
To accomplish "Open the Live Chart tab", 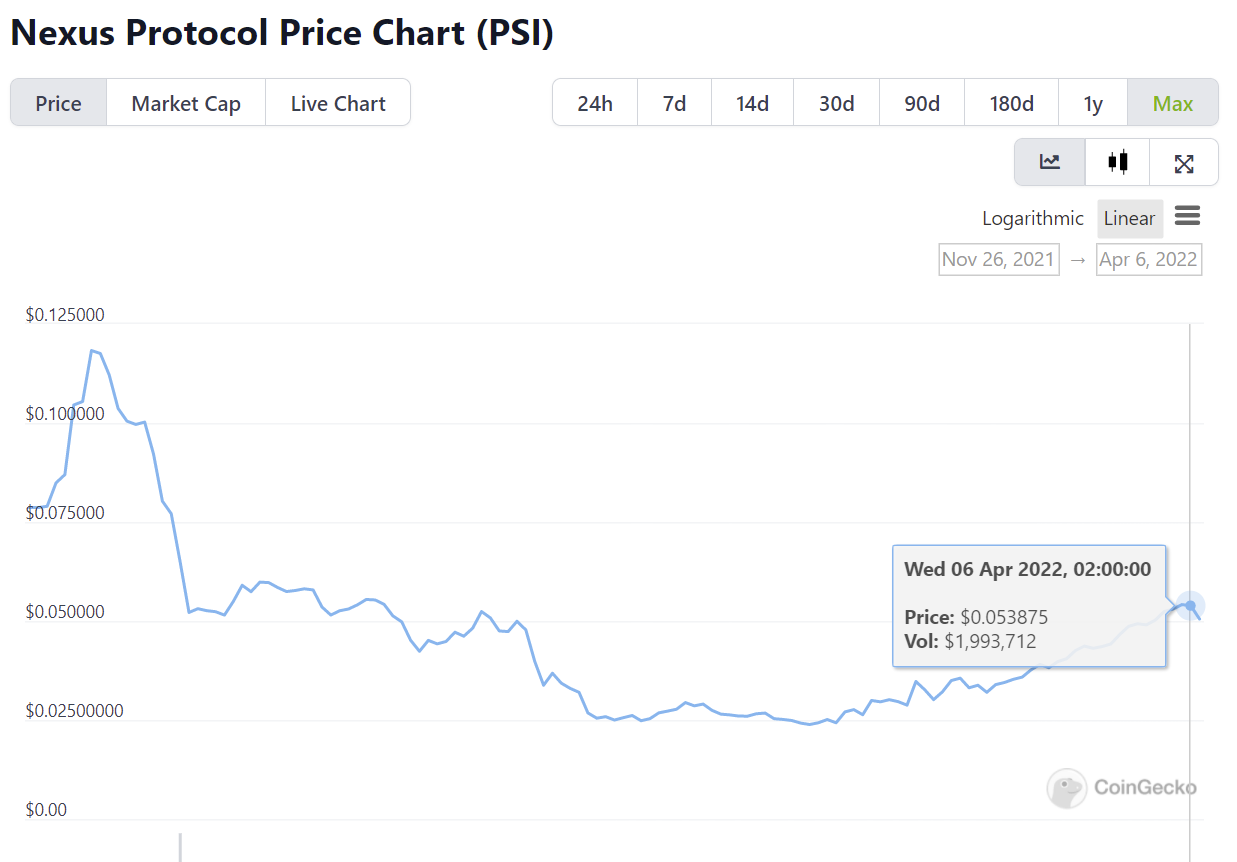I will [x=338, y=103].
